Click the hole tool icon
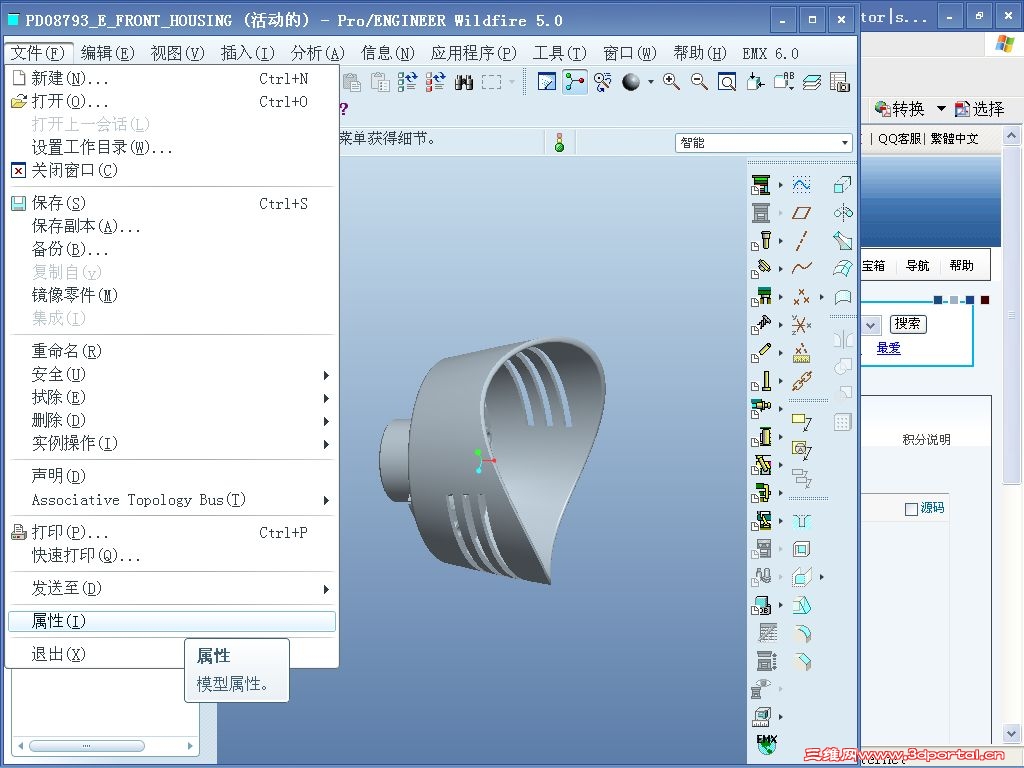Screen dimensions: 1024x768 [x=801, y=521]
